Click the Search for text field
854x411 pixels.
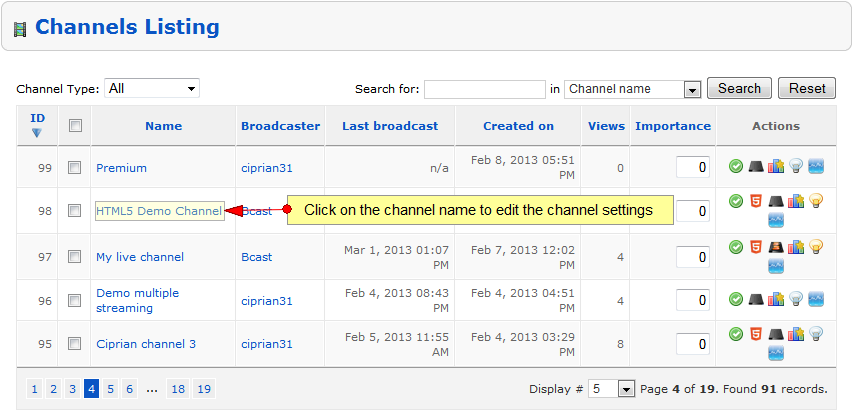point(485,89)
